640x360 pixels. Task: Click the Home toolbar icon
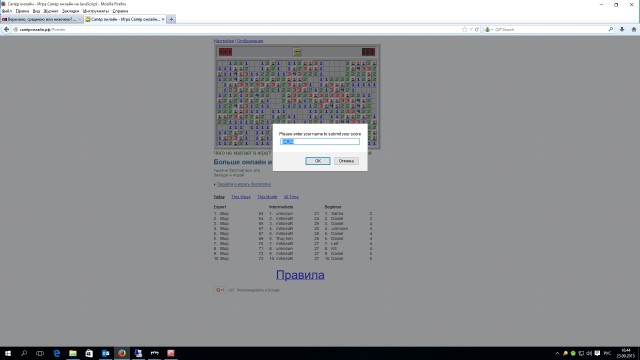[634, 29]
